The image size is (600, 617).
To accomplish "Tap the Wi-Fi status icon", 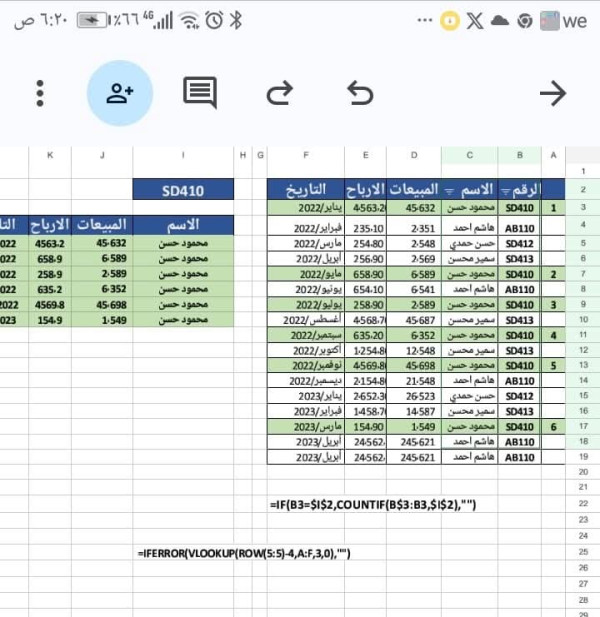I will (x=189, y=20).
